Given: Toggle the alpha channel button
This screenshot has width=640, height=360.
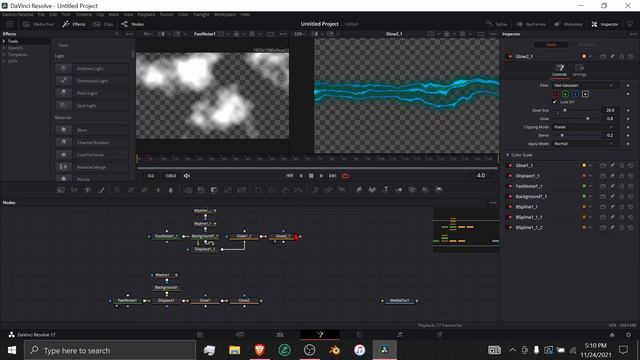Looking at the screenshot, I should coord(585,94).
